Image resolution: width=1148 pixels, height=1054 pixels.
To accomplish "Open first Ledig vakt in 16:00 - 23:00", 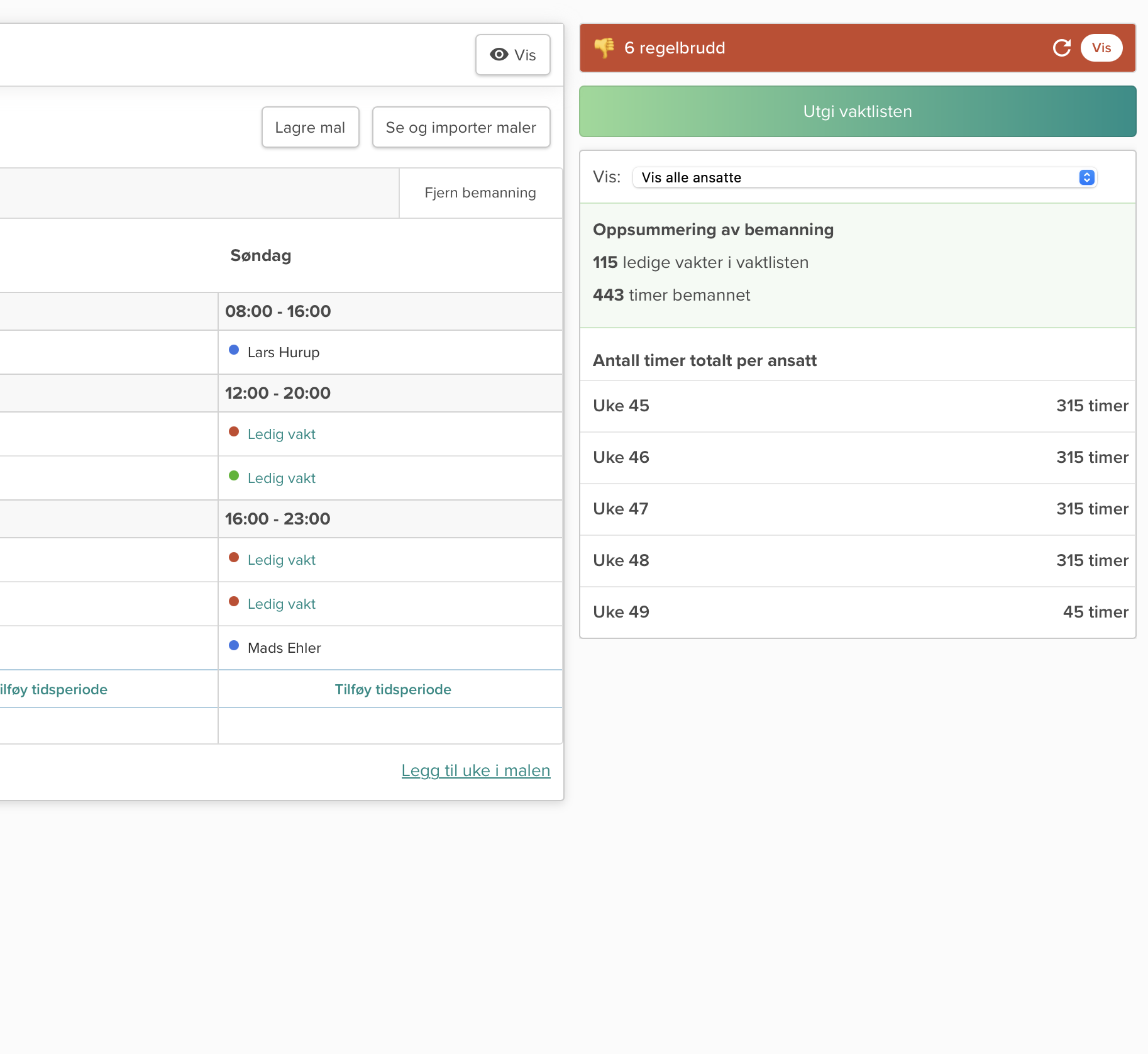I will click(x=281, y=560).
